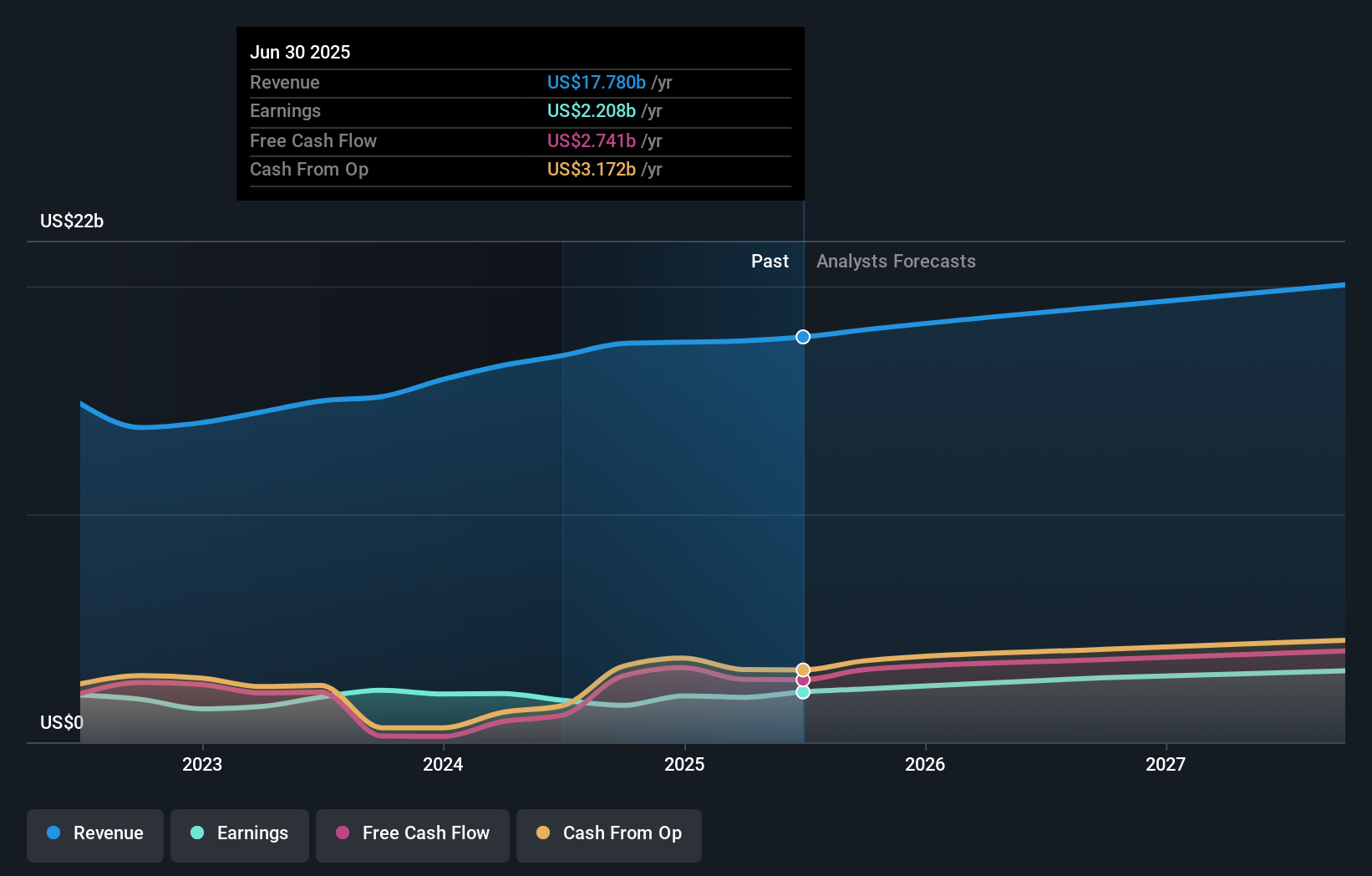The width and height of the screenshot is (1372, 876).
Task: Click the pink Free Cash Flow marker on the divider
Action: point(803,680)
